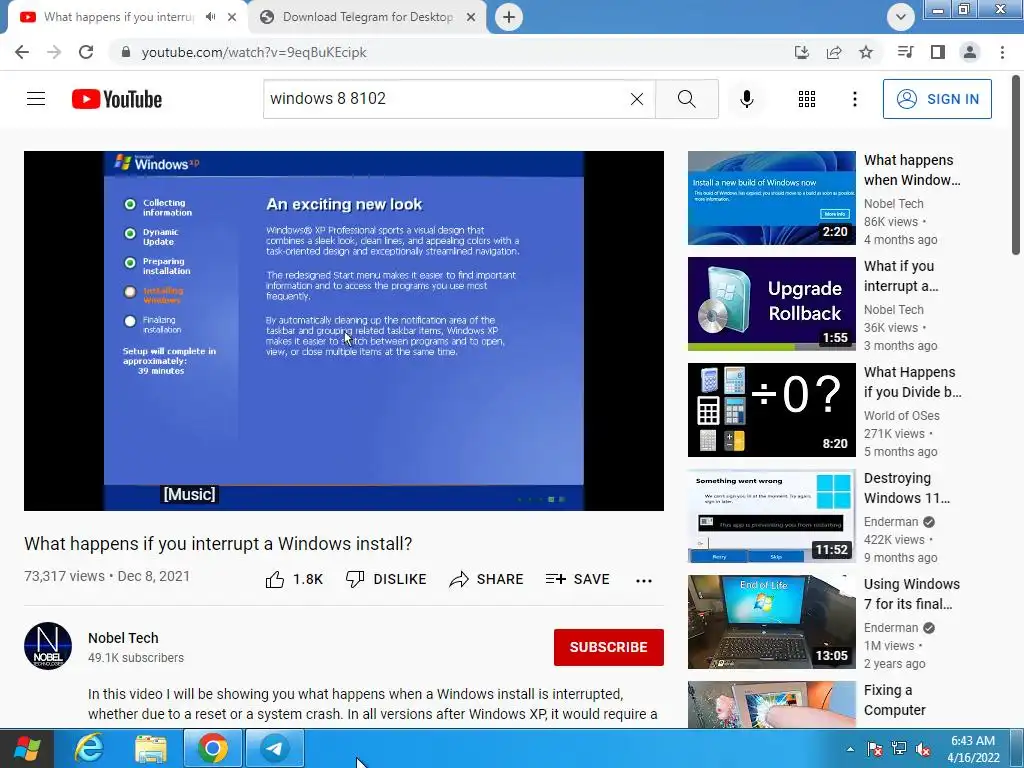Reload the page with the refresh icon
Image resolution: width=1024 pixels, height=768 pixels.
pos(86,52)
